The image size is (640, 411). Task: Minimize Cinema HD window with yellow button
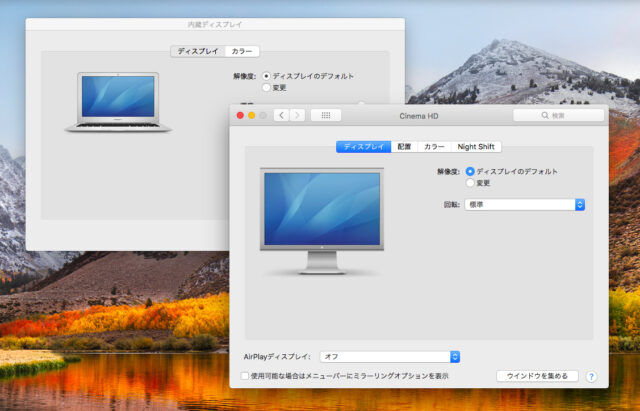[x=252, y=116]
